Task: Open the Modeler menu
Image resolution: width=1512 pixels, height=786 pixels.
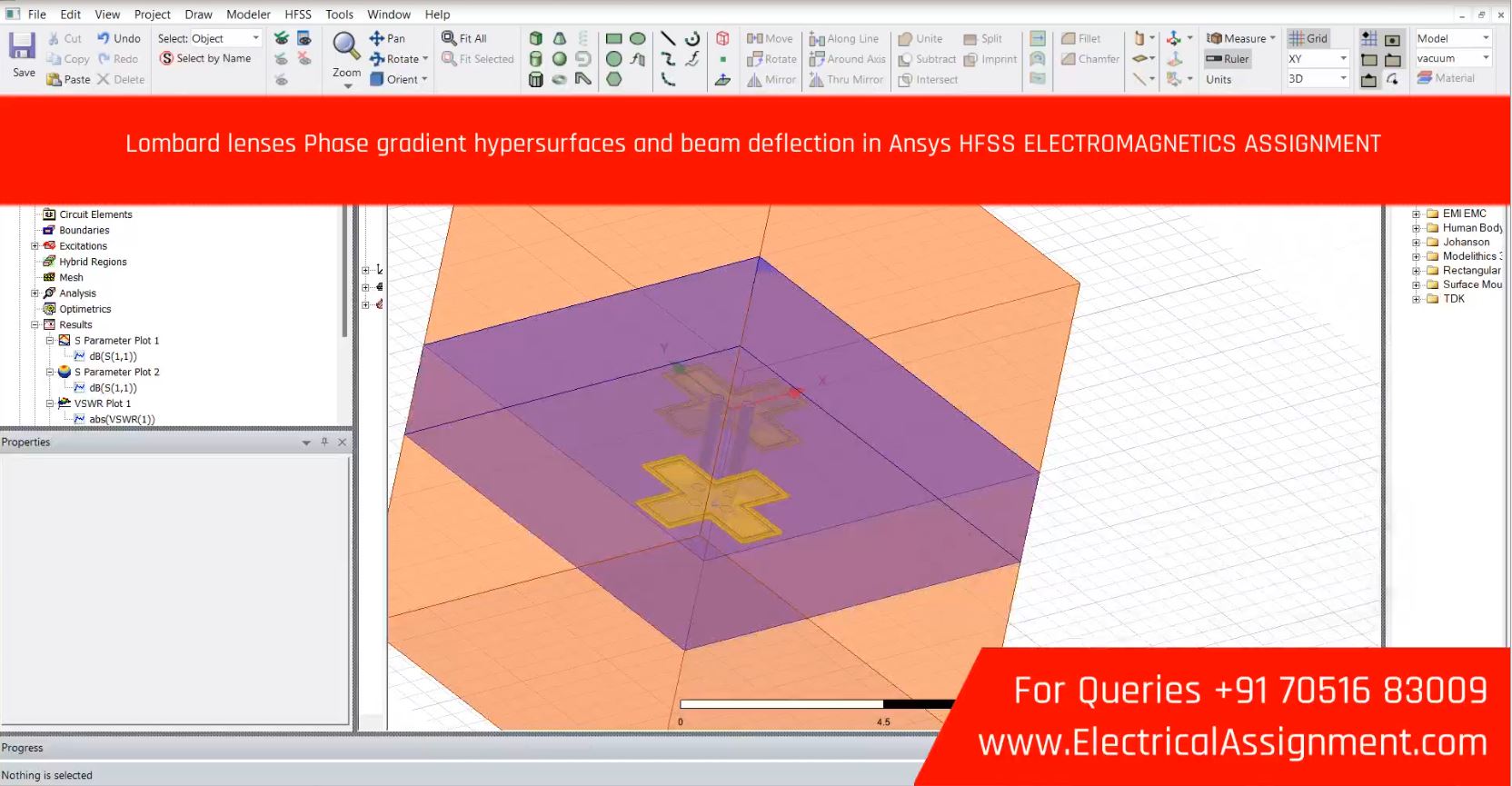Action: pos(248,14)
